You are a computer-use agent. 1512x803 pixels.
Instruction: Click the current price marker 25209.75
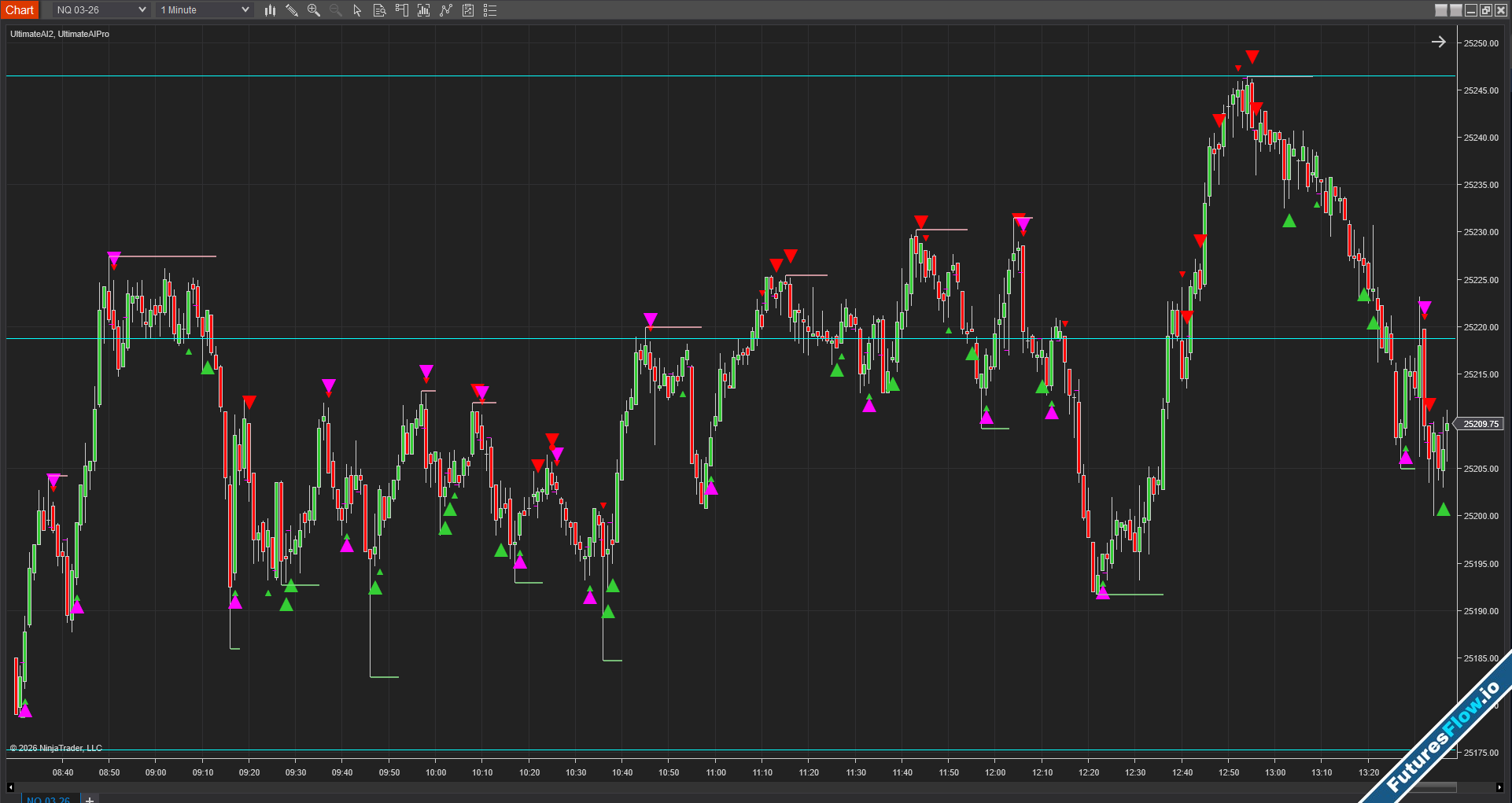point(1481,424)
